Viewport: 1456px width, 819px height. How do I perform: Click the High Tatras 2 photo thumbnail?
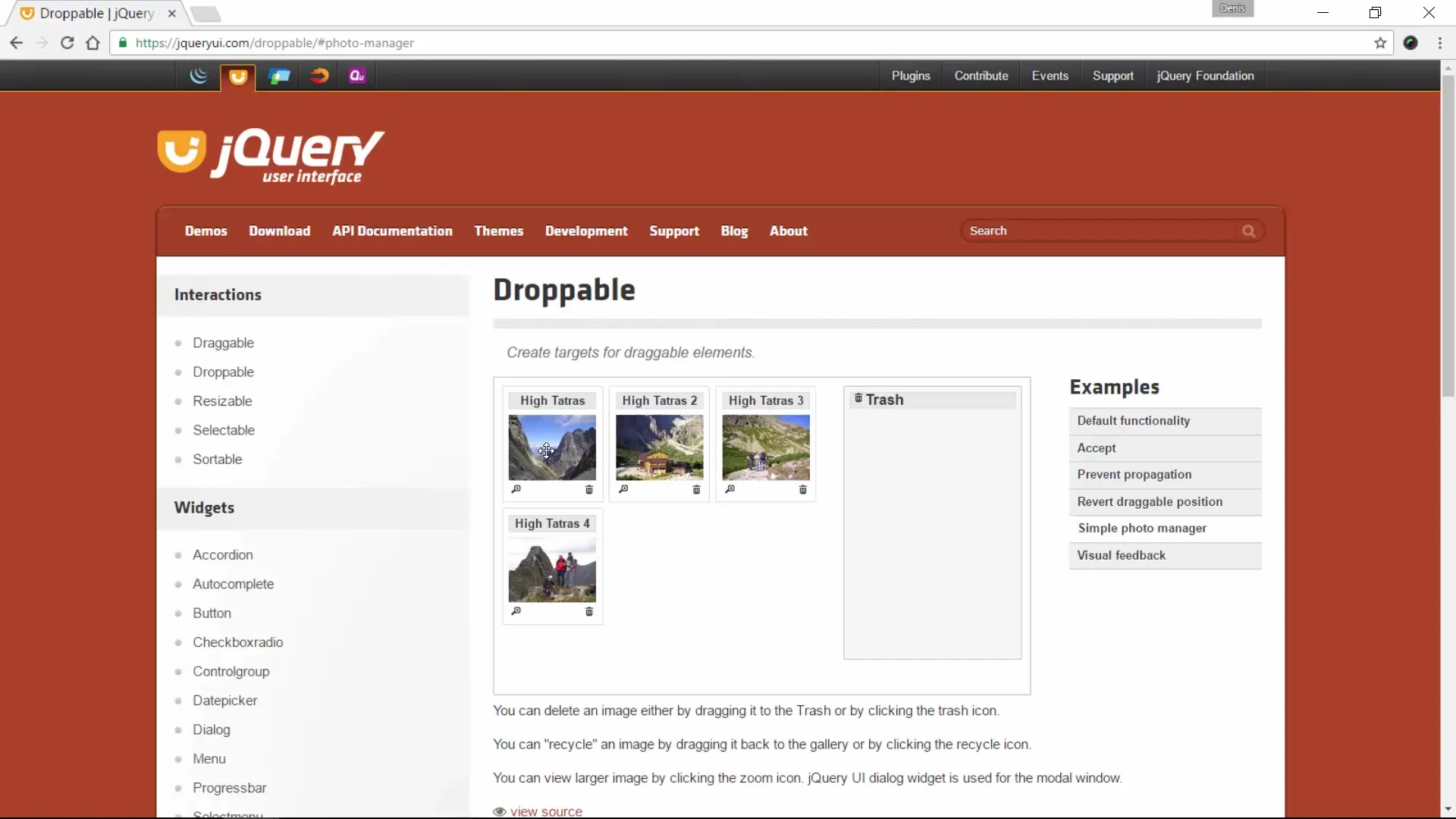[x=659, y=447]
